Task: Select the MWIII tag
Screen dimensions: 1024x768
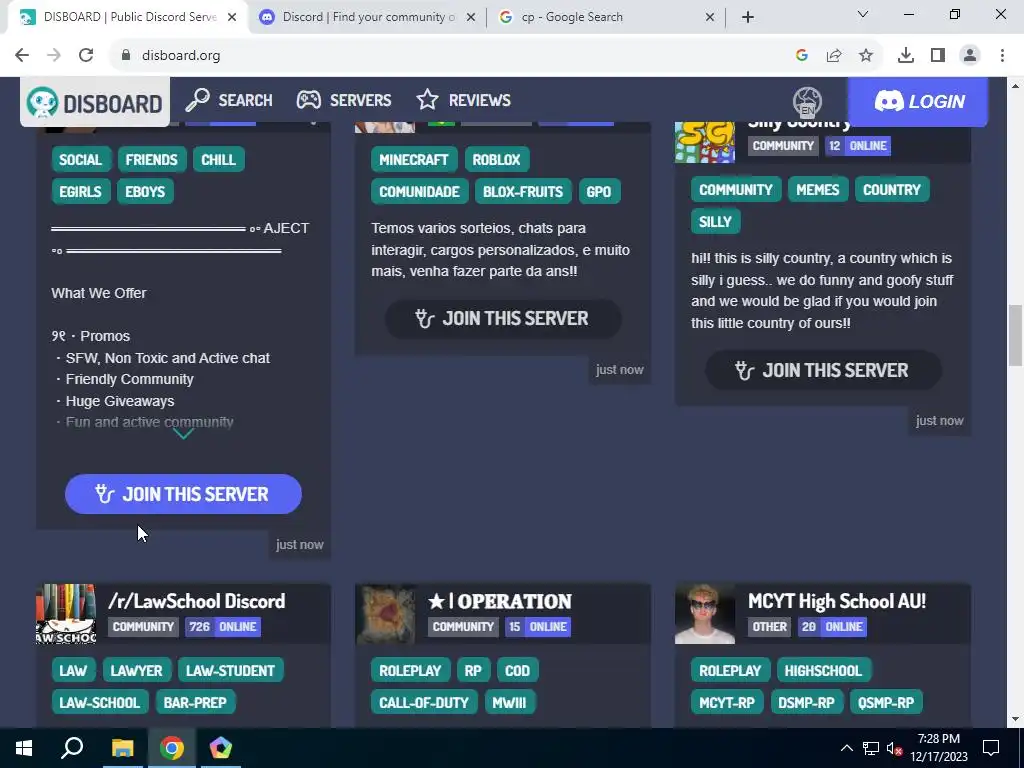Action: (509, 702)
